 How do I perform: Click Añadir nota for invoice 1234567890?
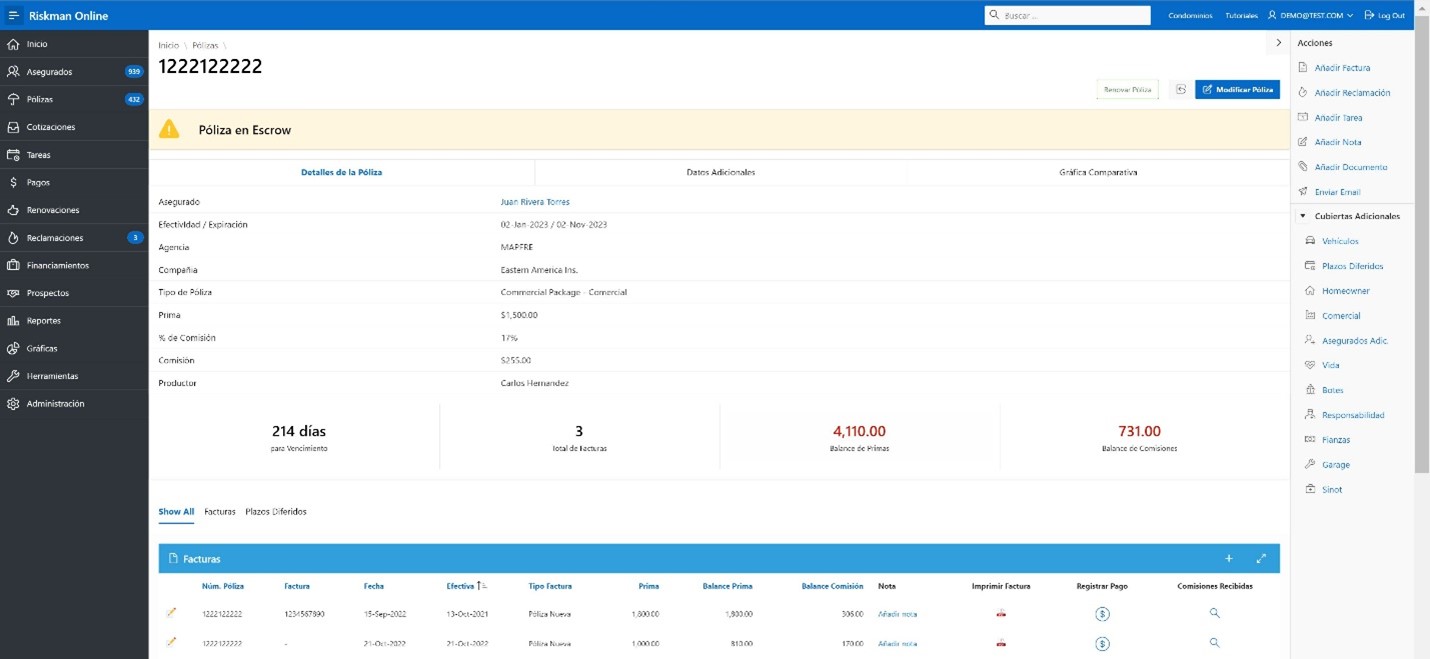(x=897, y=614)
